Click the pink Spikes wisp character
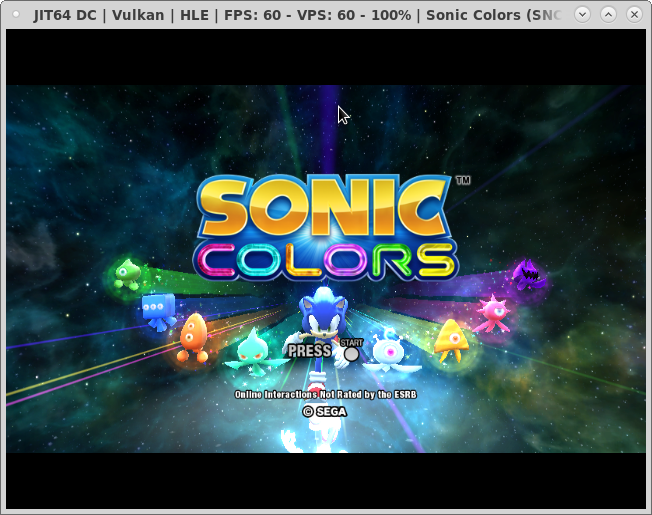This screenshot has height=515, width=652. click(x=493, y=313)
